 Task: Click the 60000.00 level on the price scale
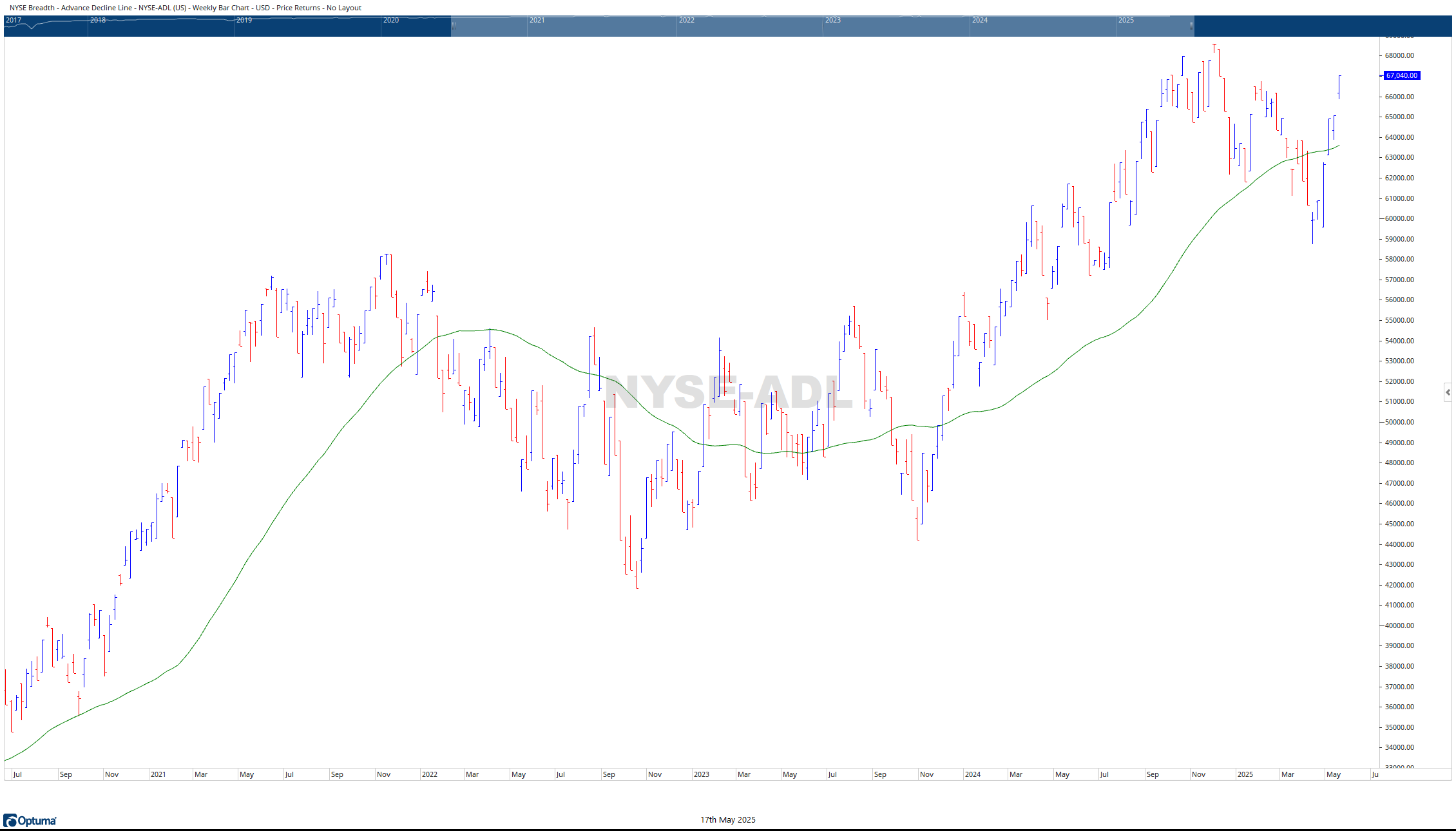(1399, 218)
